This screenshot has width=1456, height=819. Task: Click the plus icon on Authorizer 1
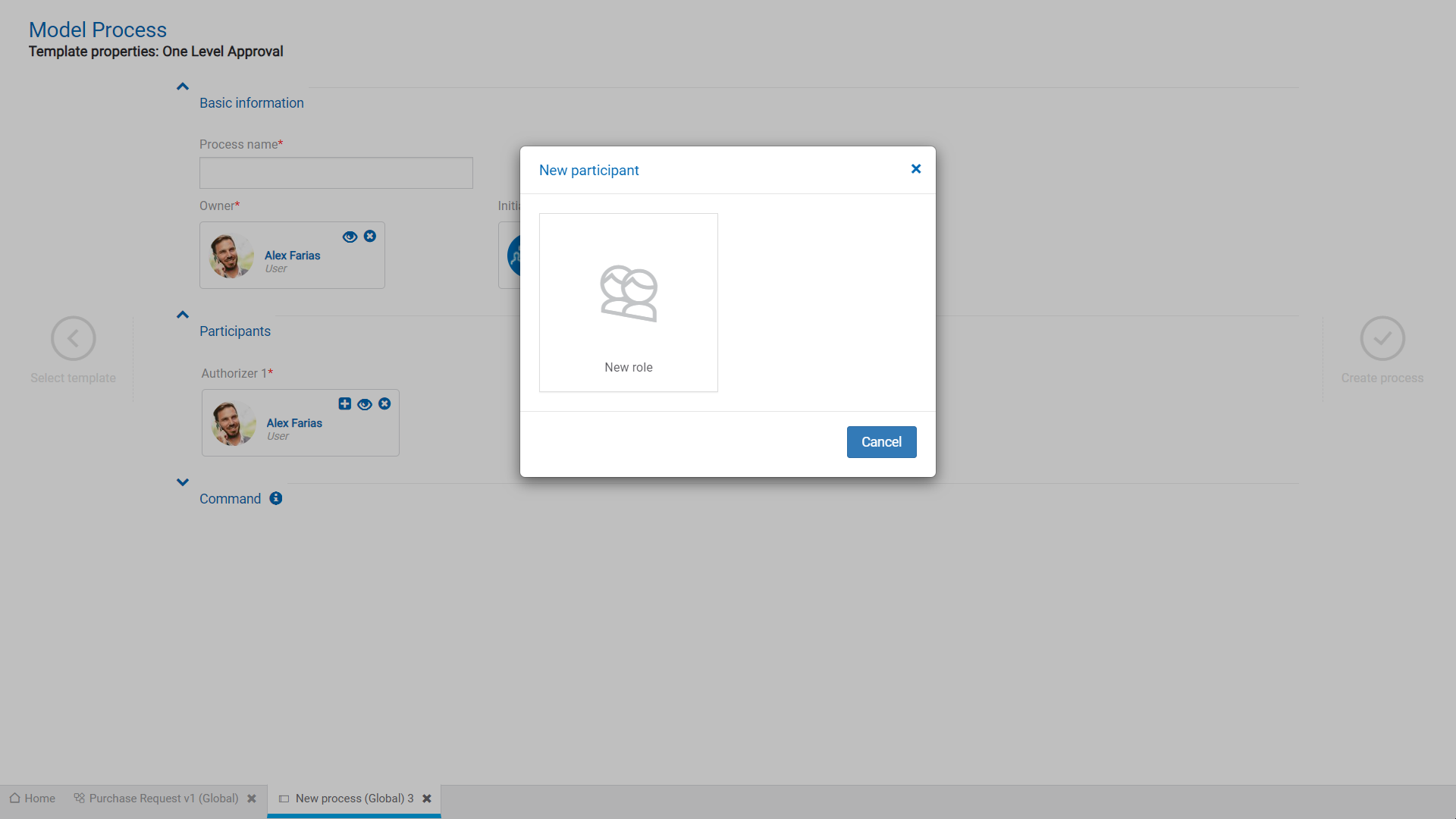[x=345, y=403]
